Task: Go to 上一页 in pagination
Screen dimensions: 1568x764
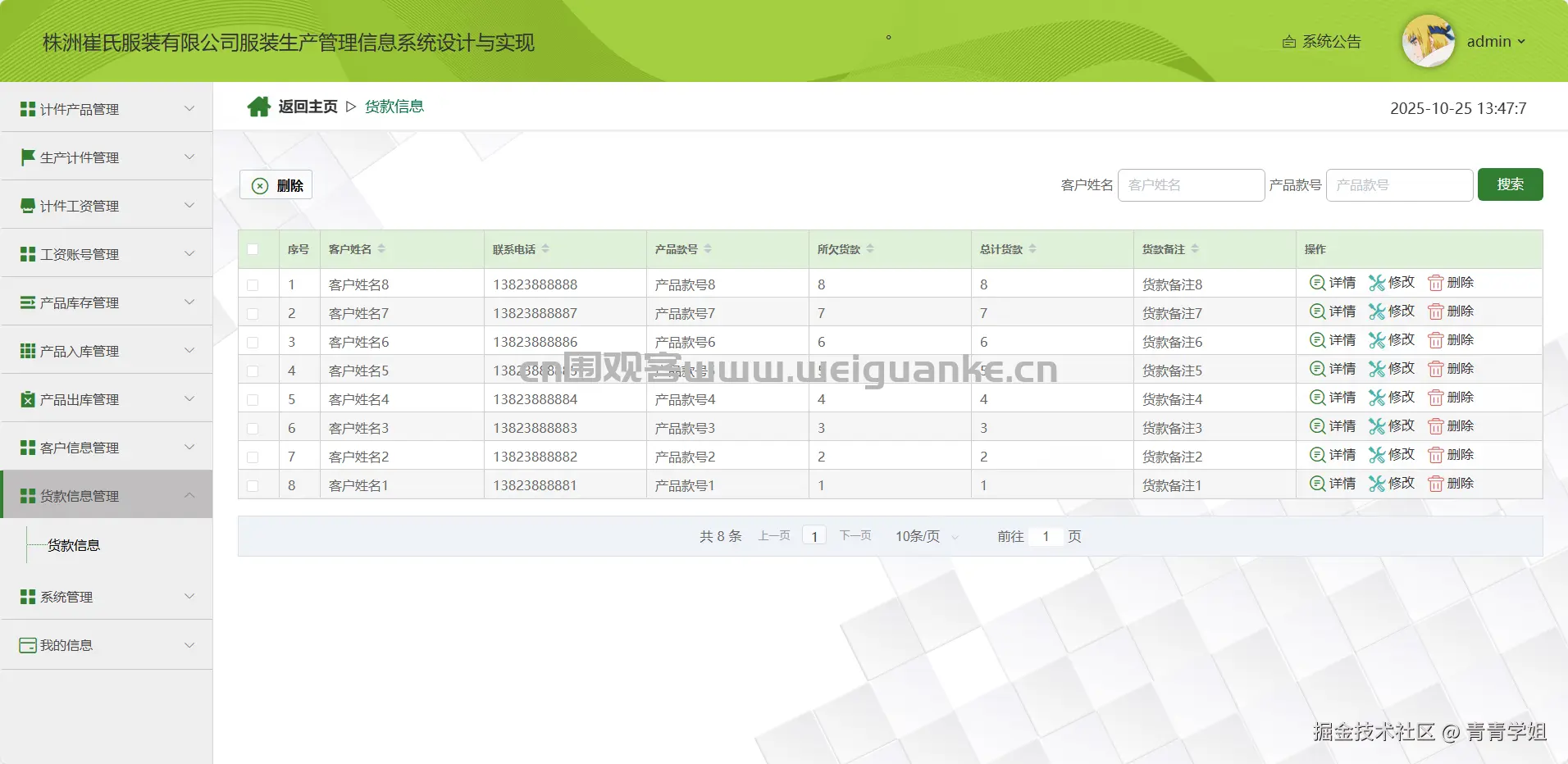Action: click(x=774, y=536)
